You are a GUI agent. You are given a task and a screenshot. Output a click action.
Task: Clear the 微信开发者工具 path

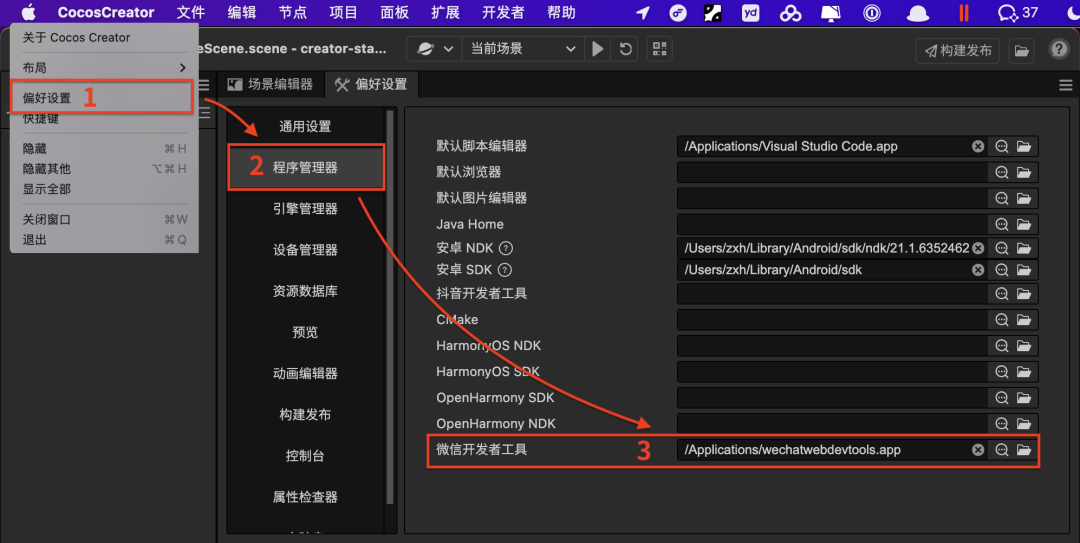(978, 450)
